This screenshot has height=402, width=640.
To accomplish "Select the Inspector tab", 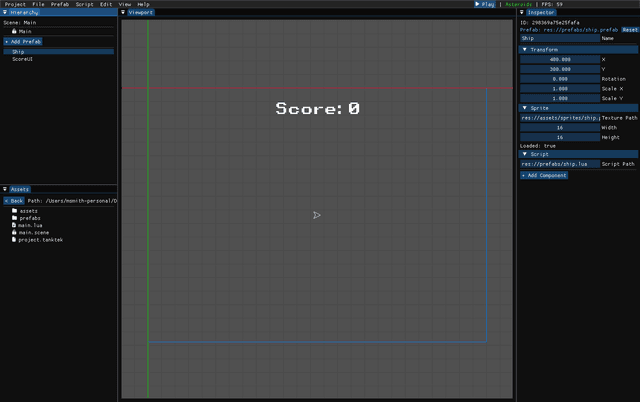I will pyautogui.click(x=541, y=13).
